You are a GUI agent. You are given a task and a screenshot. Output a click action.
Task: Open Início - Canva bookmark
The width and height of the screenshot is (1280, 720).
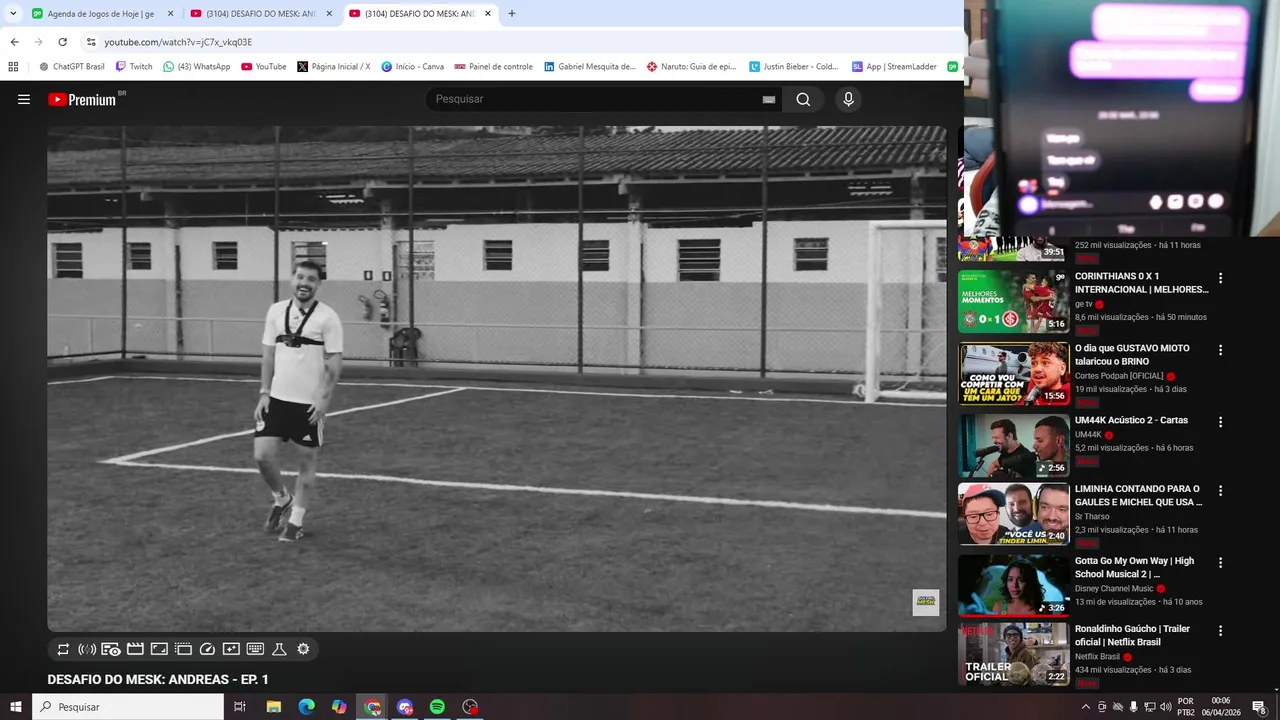pos(412,67)
